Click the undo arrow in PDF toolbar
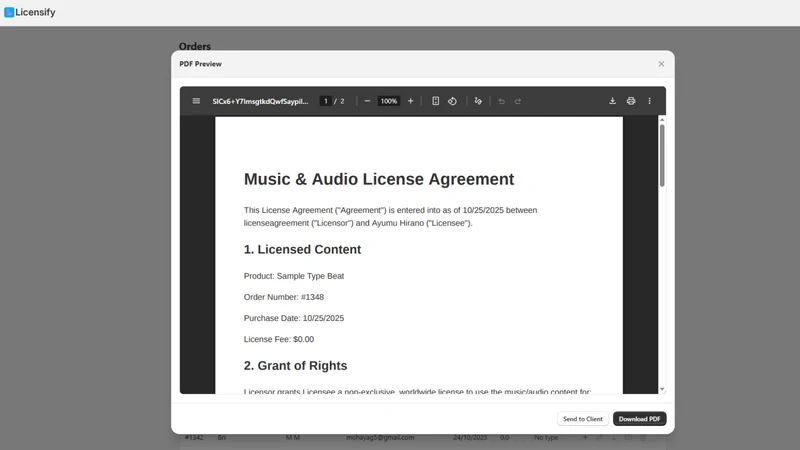This screenshot has width=800, height=450. click(502, 101)
